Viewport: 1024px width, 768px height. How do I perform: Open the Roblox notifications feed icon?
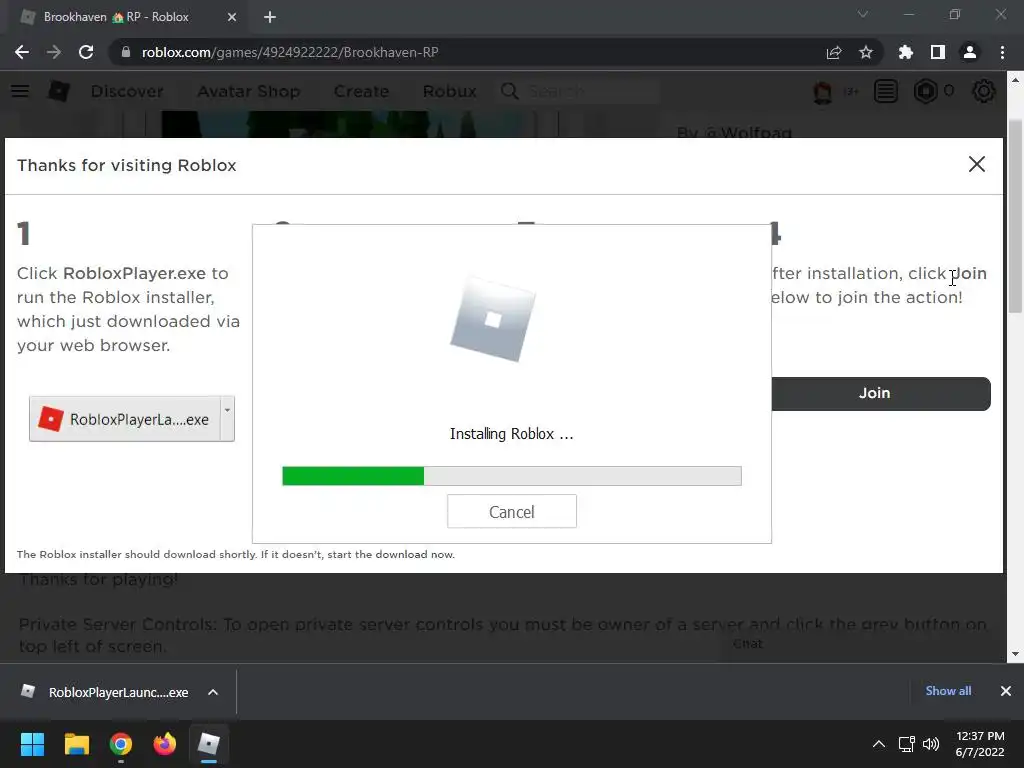tap(886, 91)
